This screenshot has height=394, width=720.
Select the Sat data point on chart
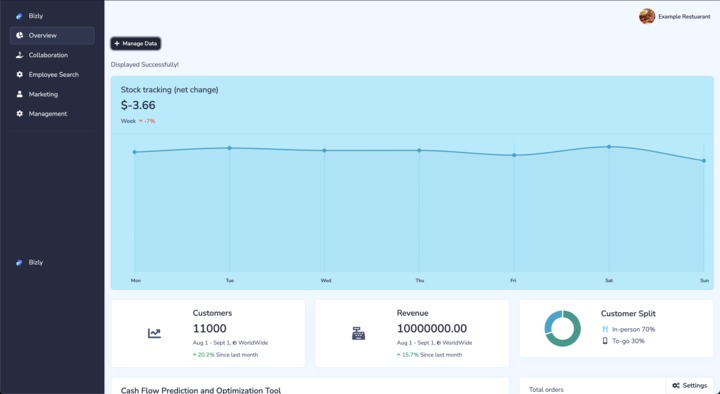pos(609,147)
